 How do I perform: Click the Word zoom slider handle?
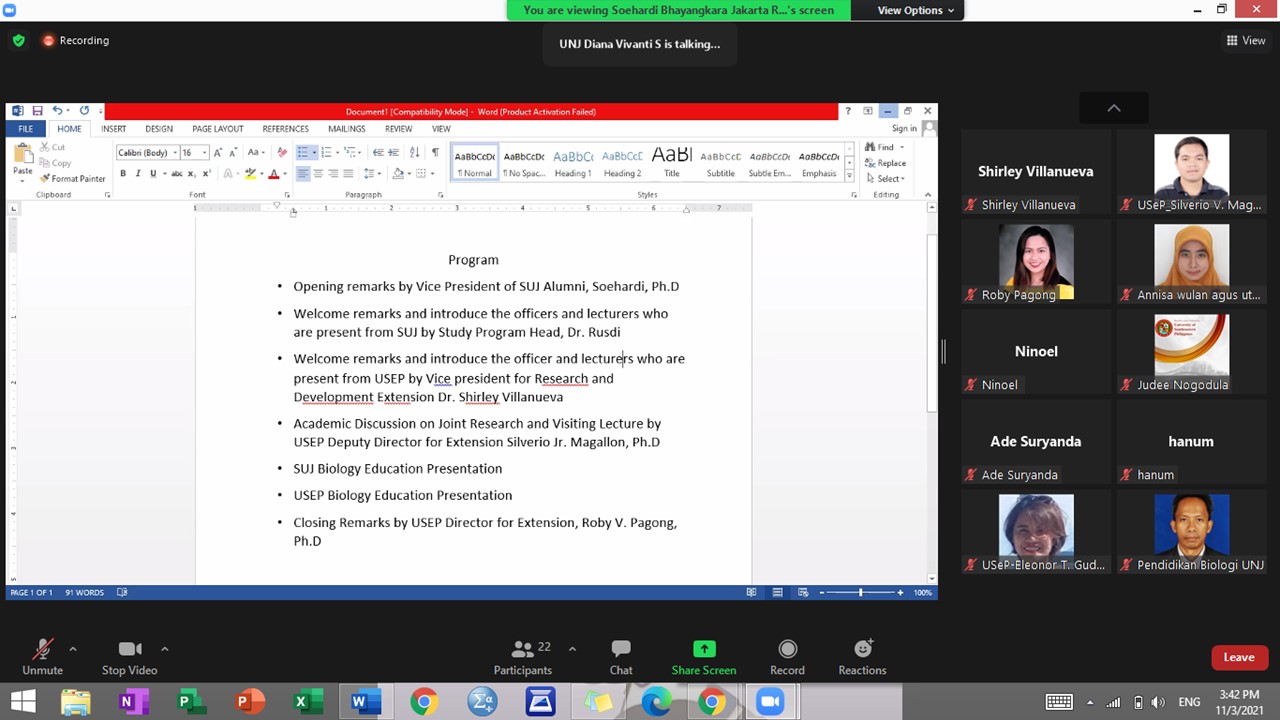(x=860, y=592)
